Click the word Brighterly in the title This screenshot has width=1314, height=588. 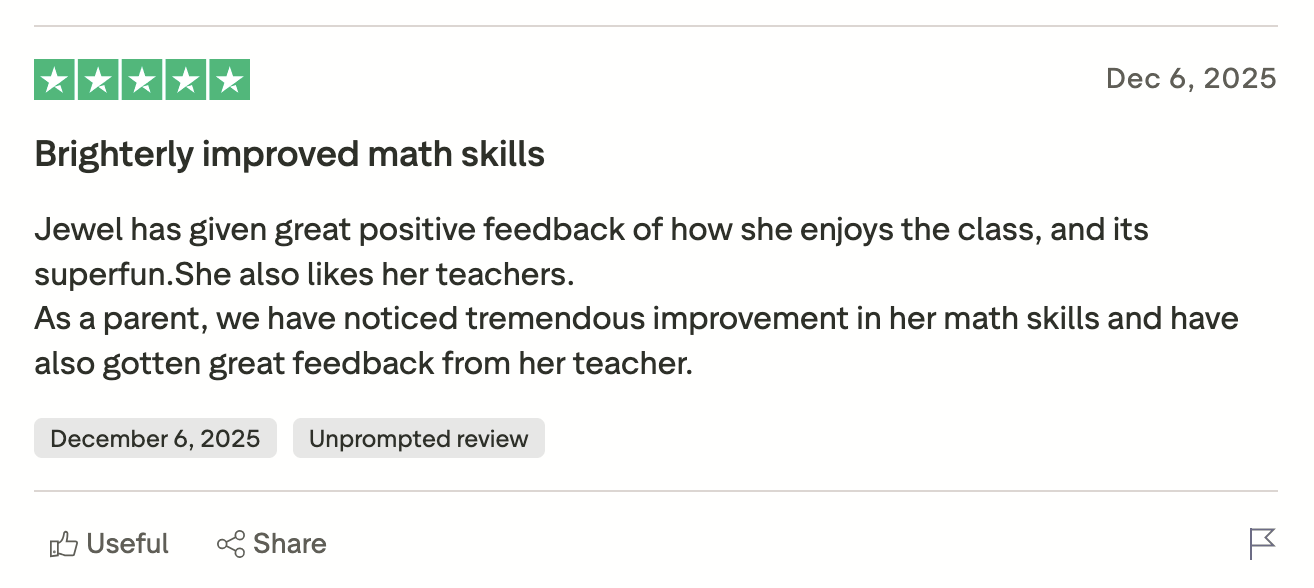(x=112, y=155)
